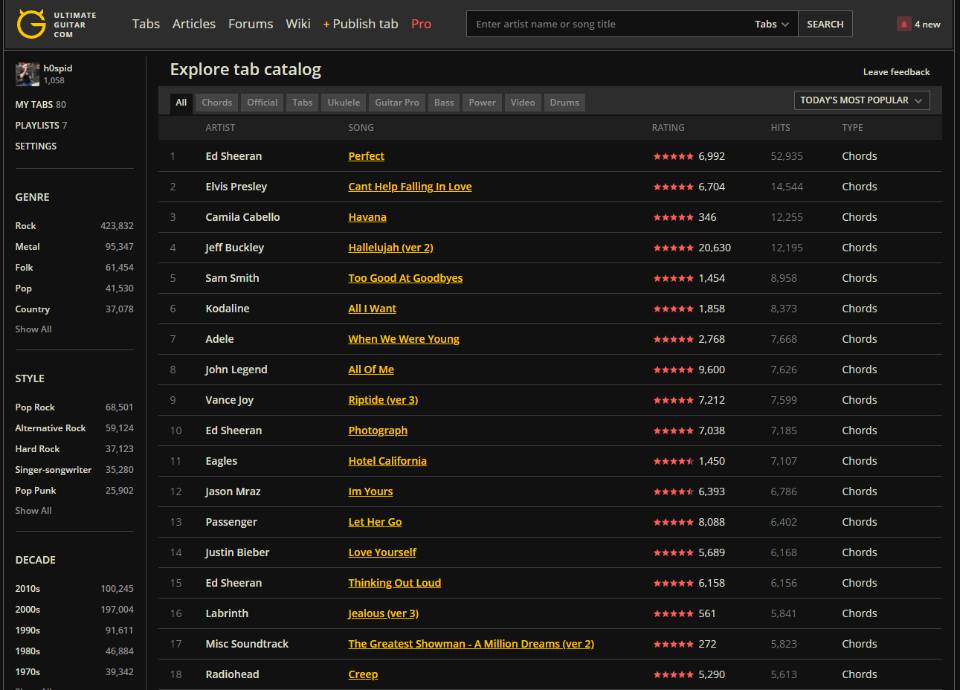
Task: Select the Chords filter tab
Action: tap(217, 103)
